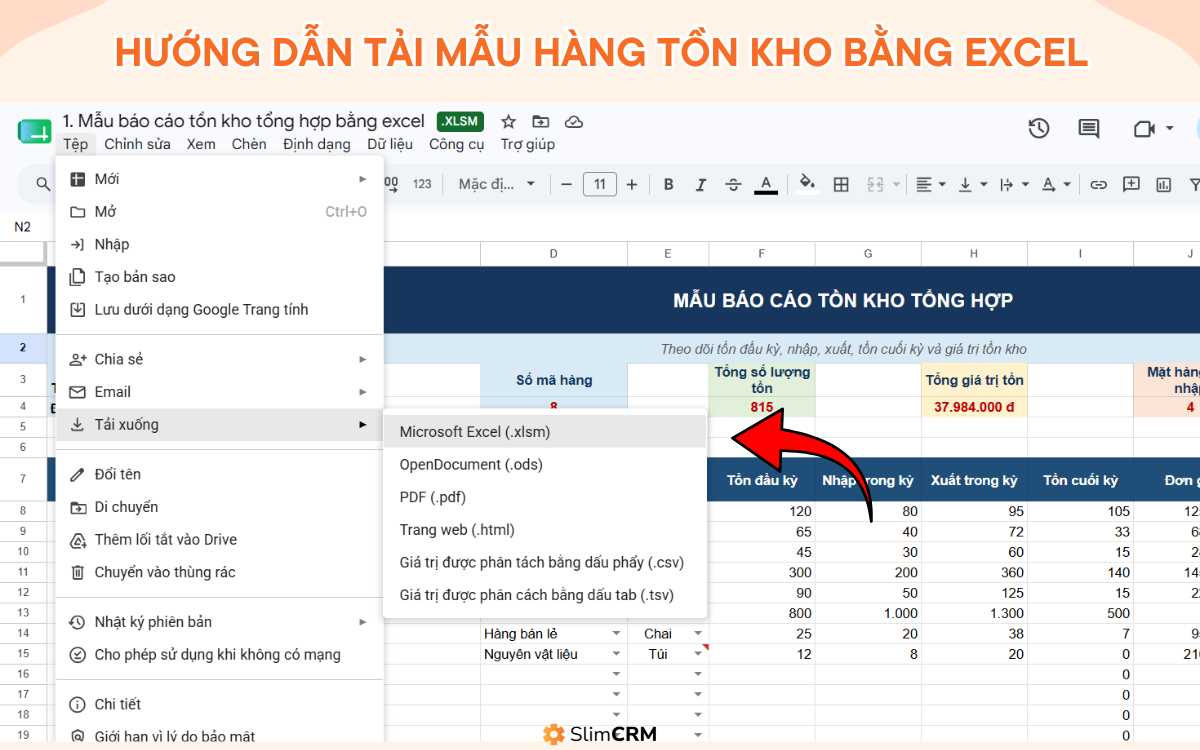
Task: Download as tab-separated .tsv
Action: click(545, 595)
